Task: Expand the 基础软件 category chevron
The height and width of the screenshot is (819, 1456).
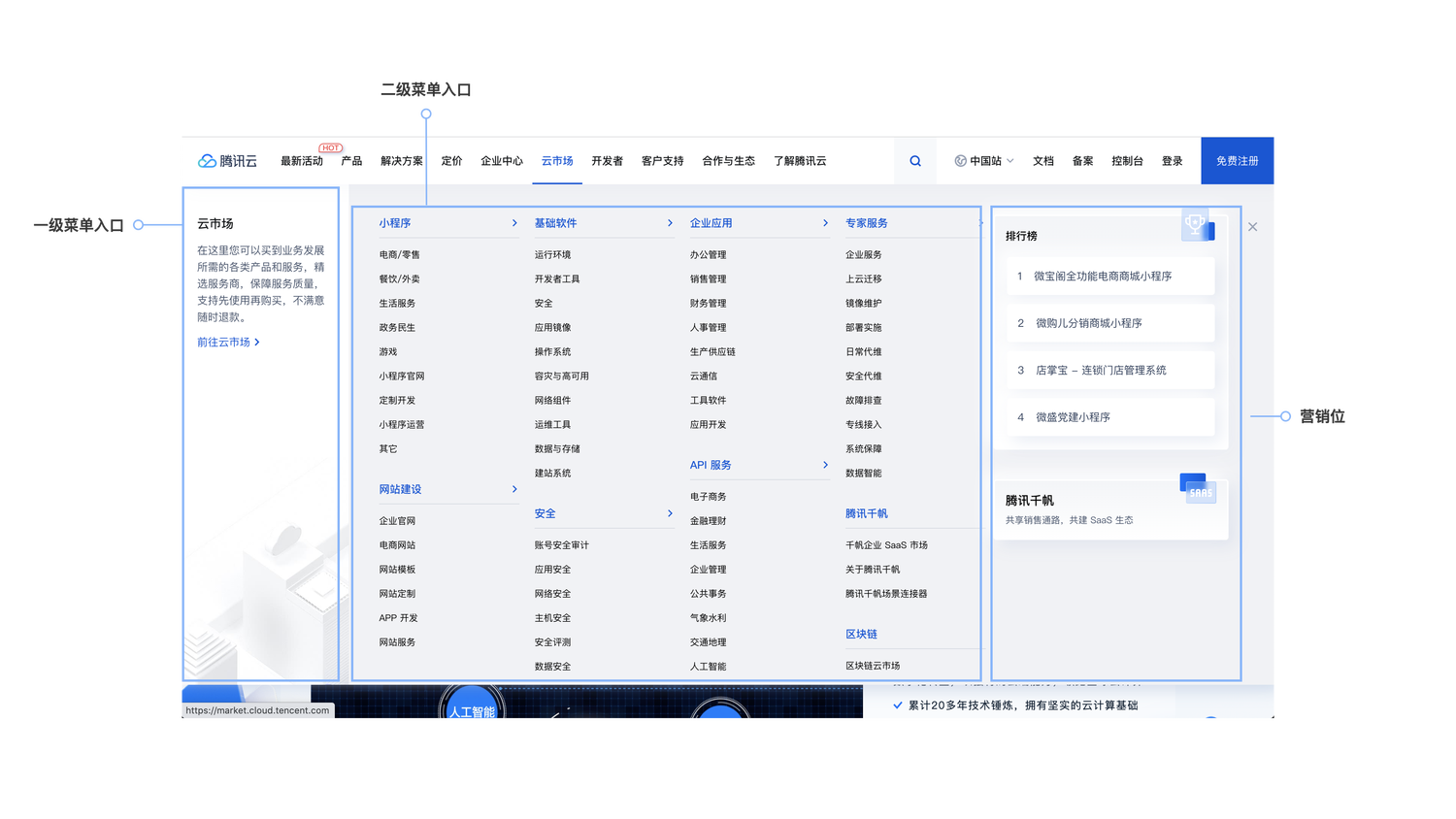Action: pyautogui.click(x=670, y=223)
